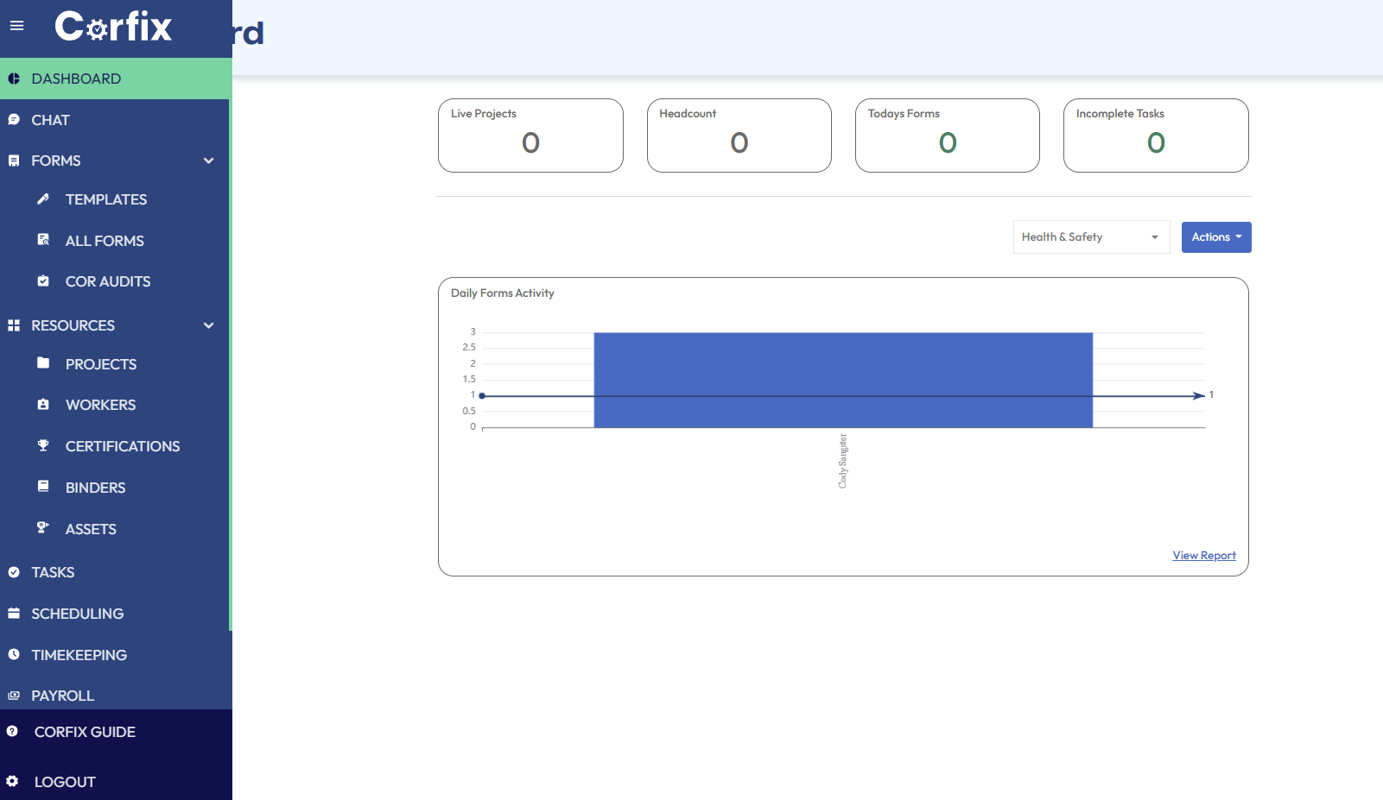Click the Chat speech bubble icon
The image size is (1383, 800).
click(14, 120)
